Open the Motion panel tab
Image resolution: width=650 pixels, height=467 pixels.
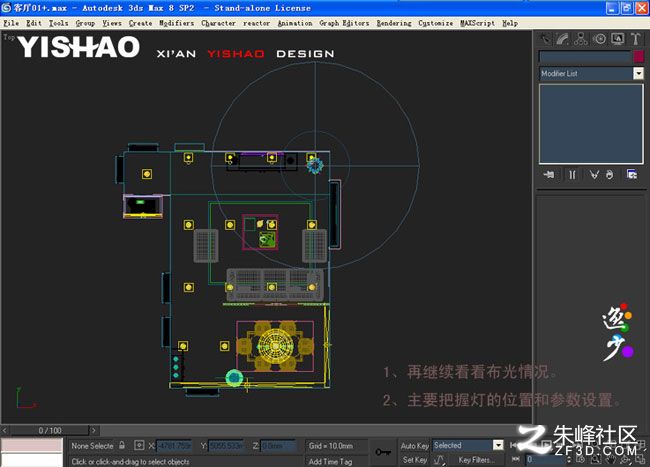[599, 39]
